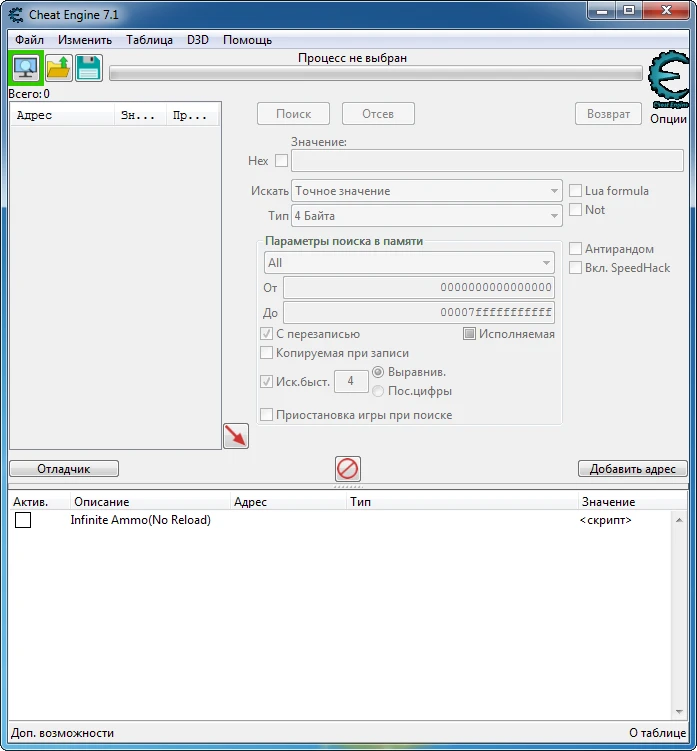Open the Отладчик memory view

point(64,469)
